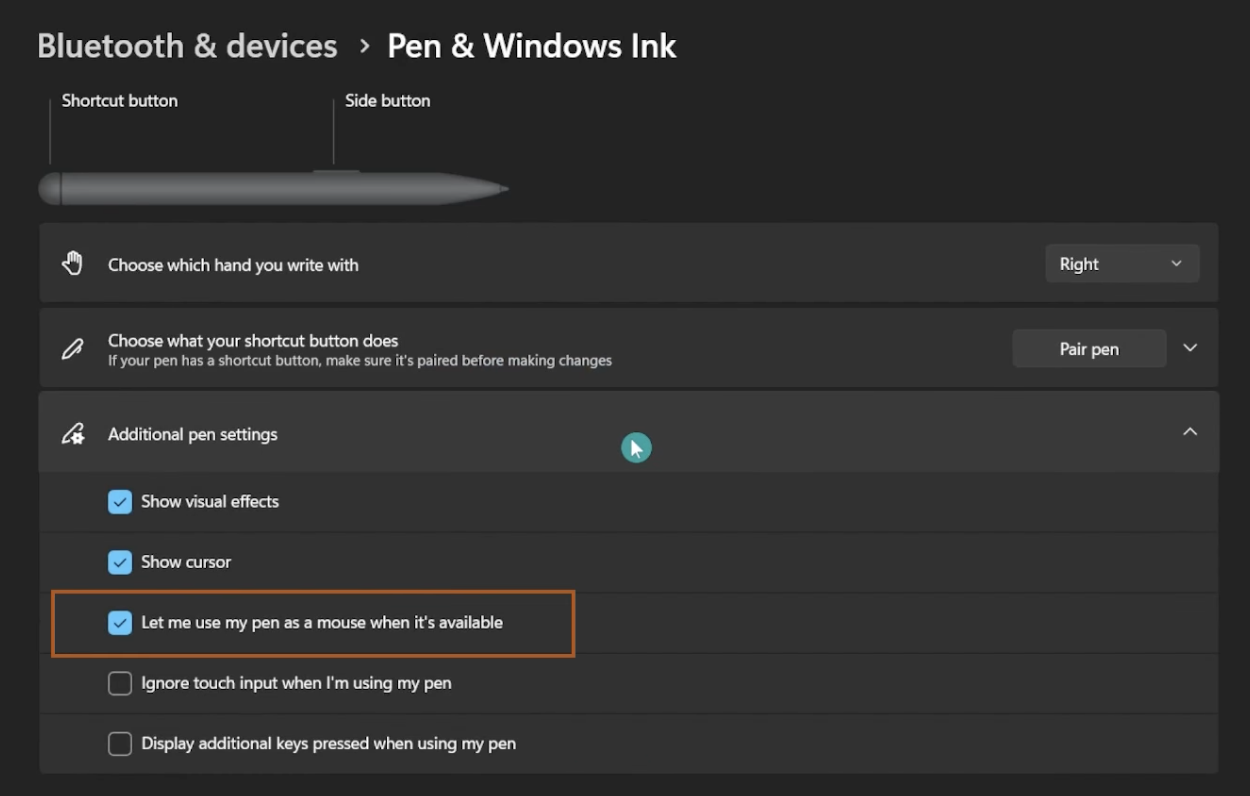Disable Show visual effects
The height and width of the screenshot is (796, 1250).
[120, 501]
